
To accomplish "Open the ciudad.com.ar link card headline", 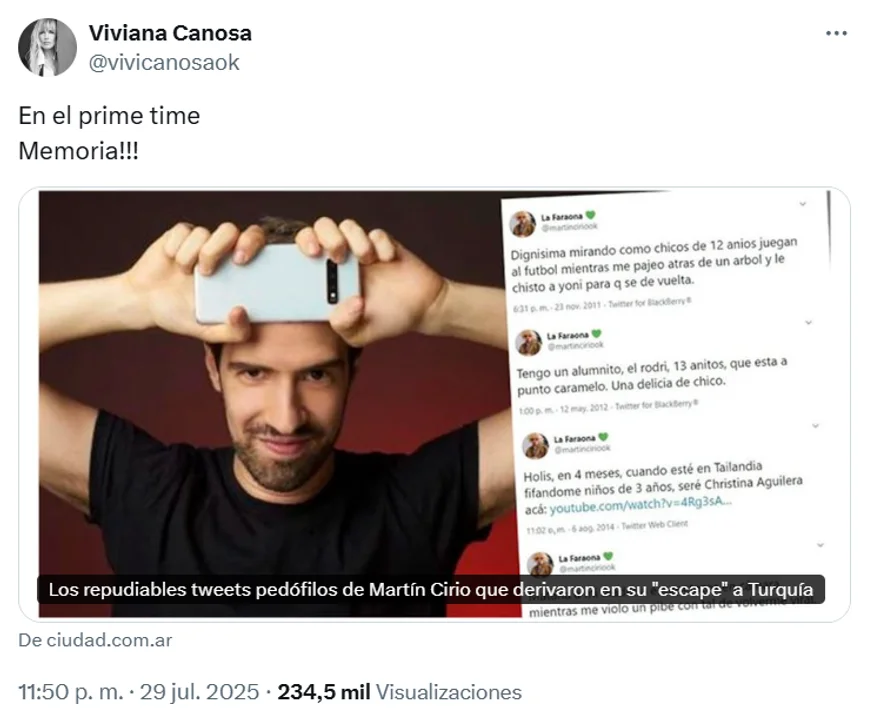I will coord(430,590).
